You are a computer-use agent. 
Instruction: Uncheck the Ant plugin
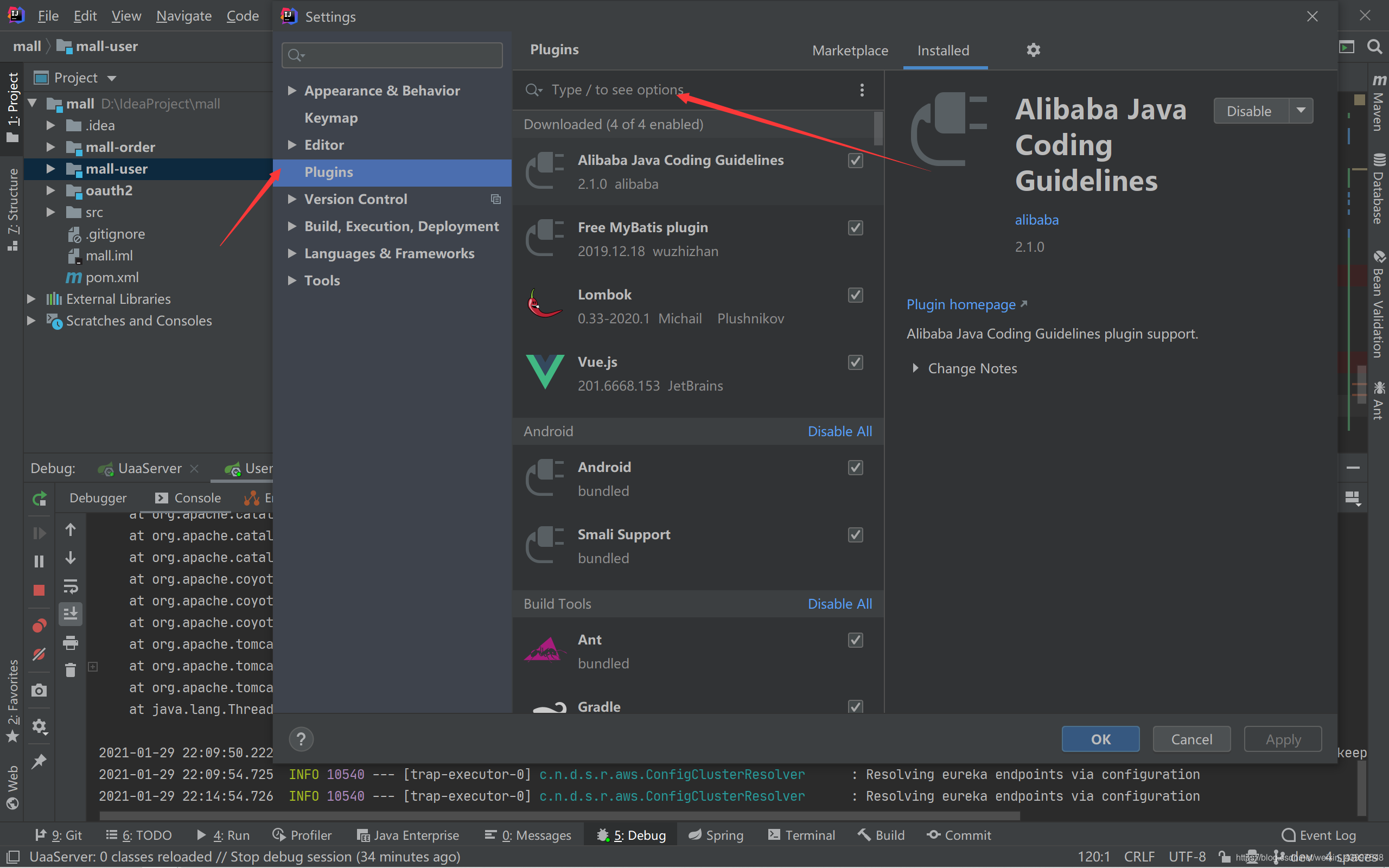[x=855, y=640]
